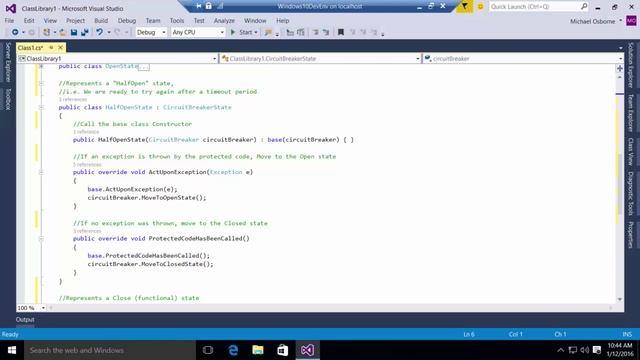Save the current file with Save icon
Image resolution: width=640 pixels, height=360 pixels.
[x=74, y=32]
